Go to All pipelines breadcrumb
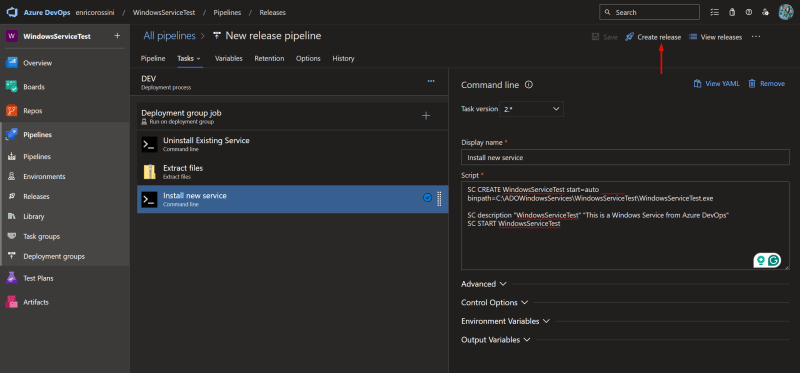Screen dimensions: 800x373 coord(169,36)
